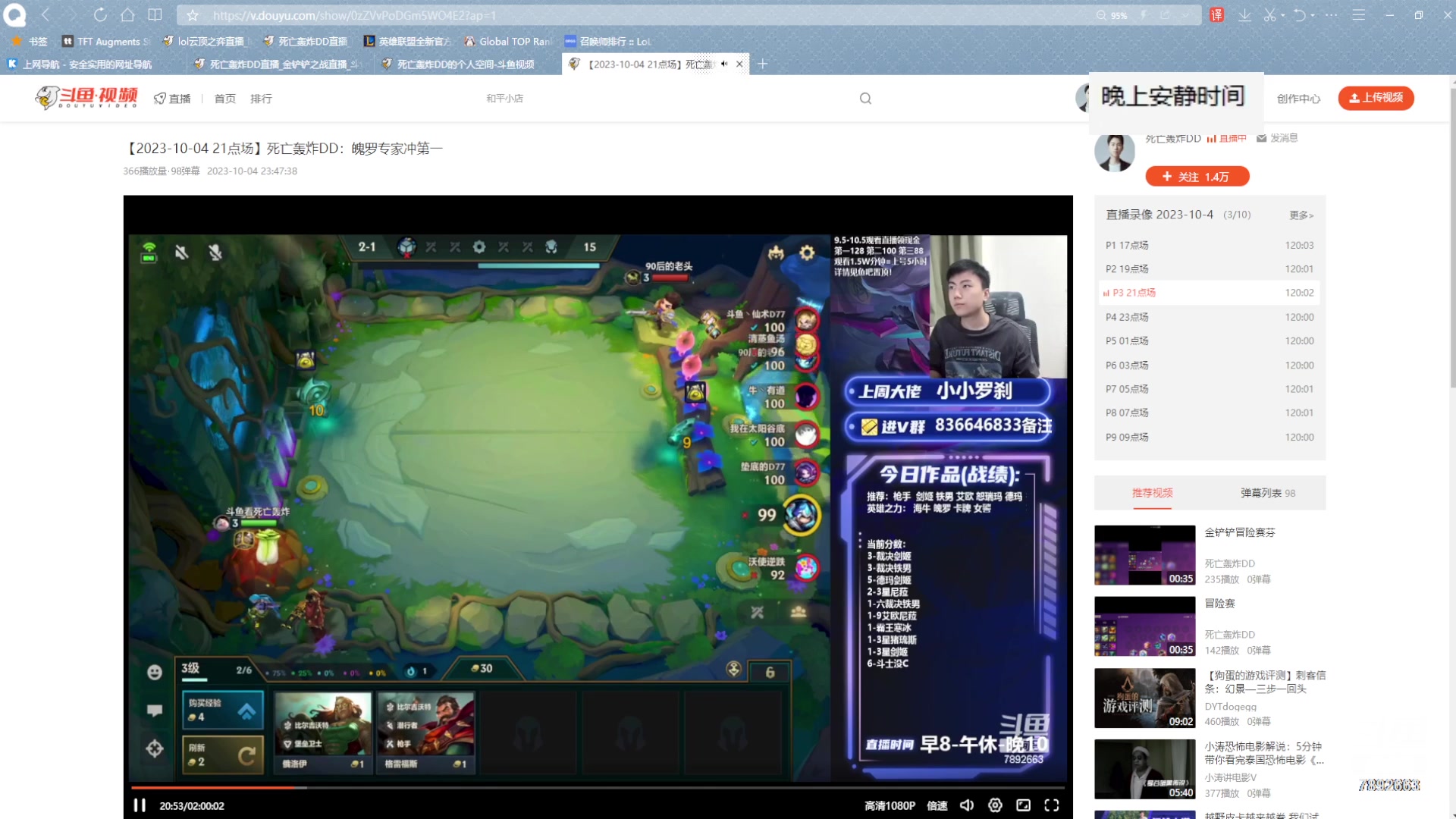The image size is (1456, 819).
Task: Follow the streamer with 关注 button
Action: click(x=1197, y=177)
